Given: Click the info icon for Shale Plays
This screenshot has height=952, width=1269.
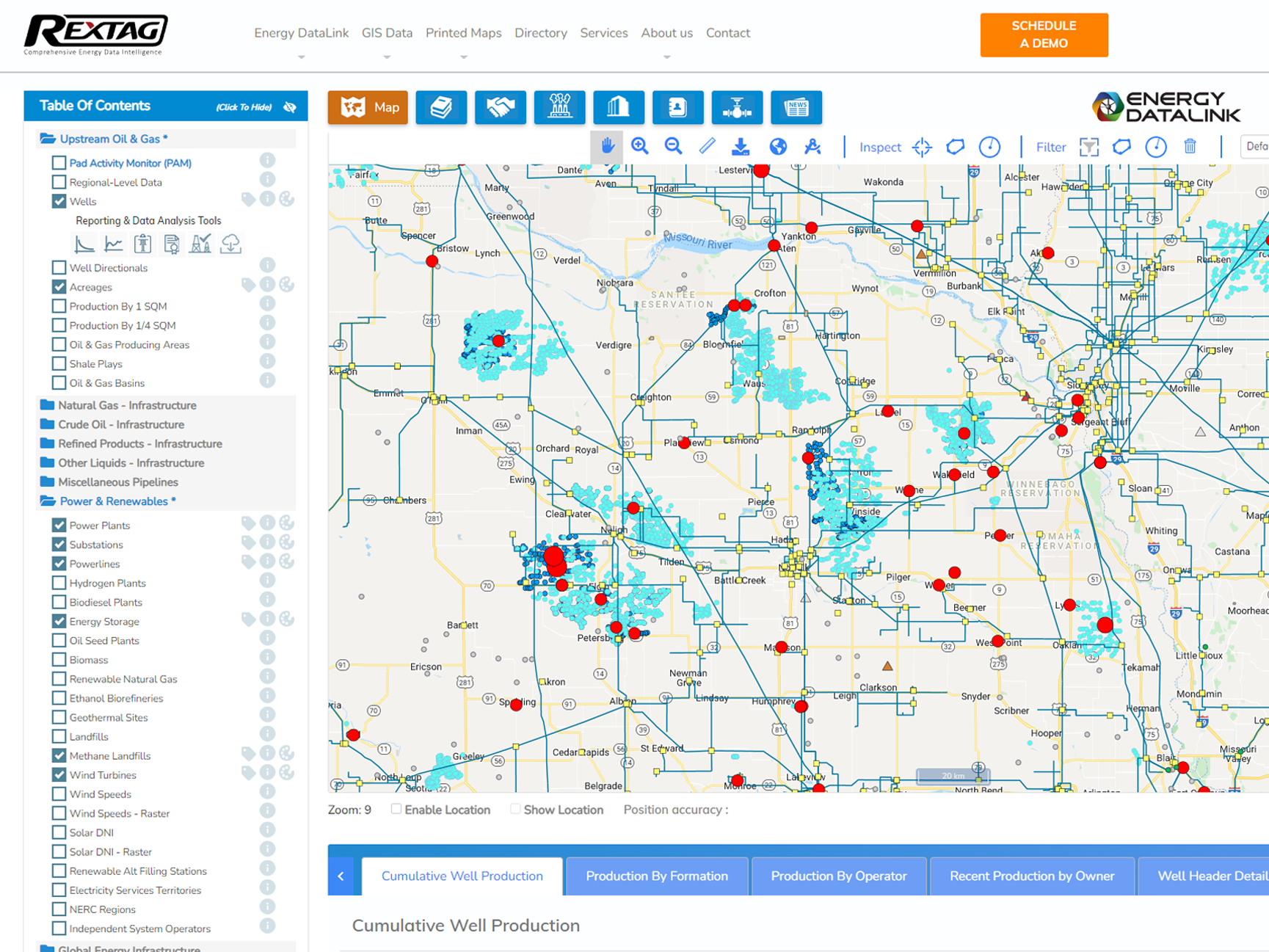Looking at the screenshot, I should (x=267, y=361).
